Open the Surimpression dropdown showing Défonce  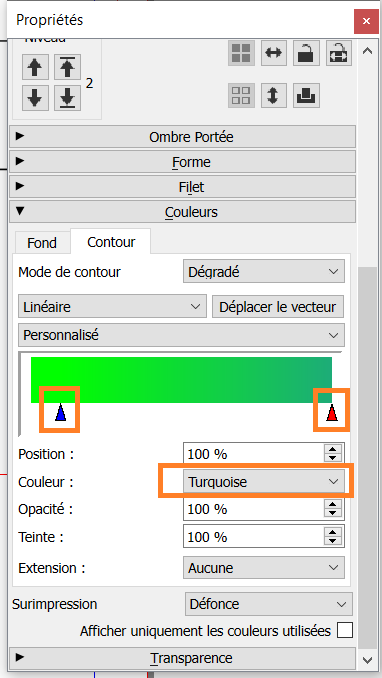tap(269, 604)
